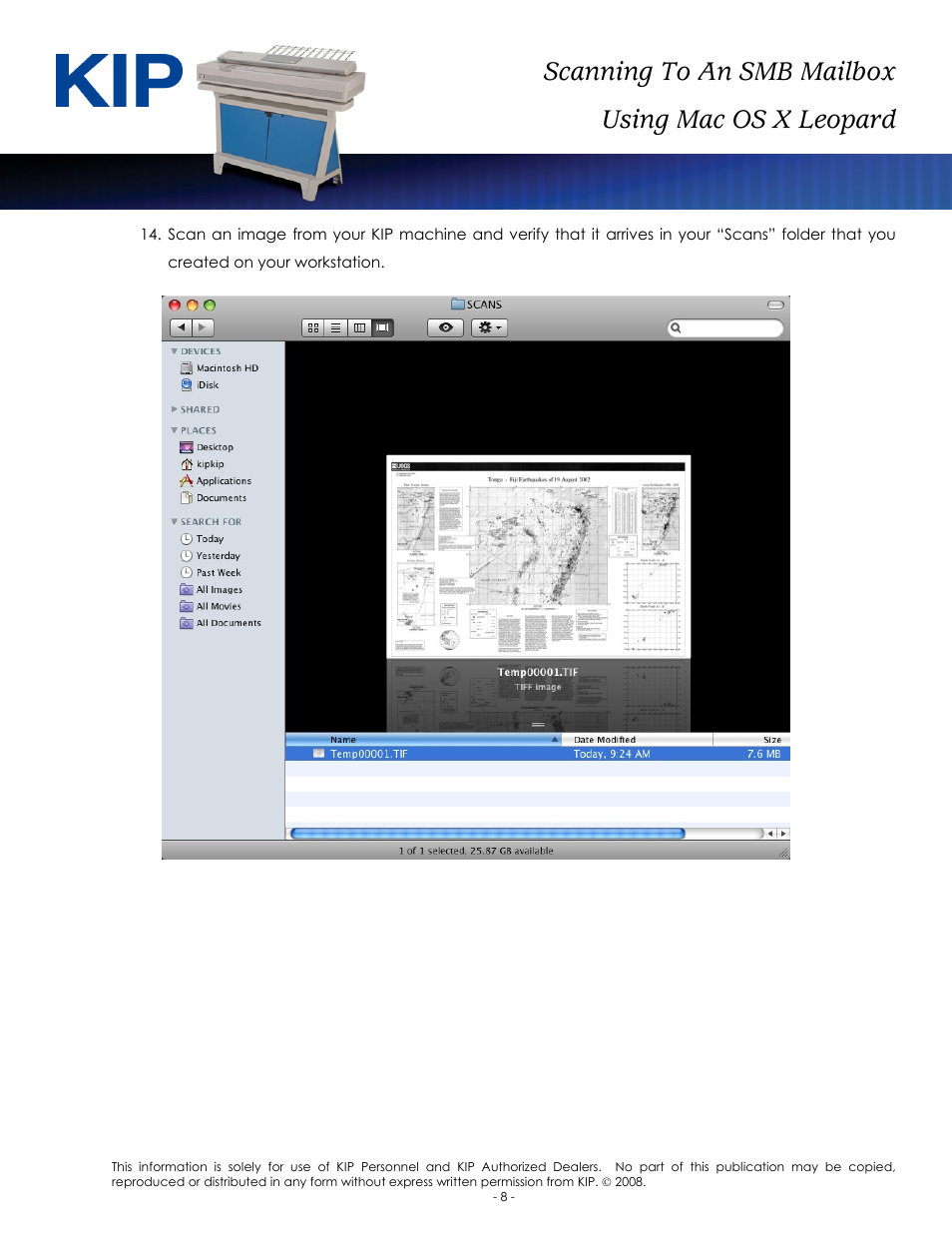Open Applications in the sidebar
The width and height of the screenshot is (952, 1233).
224,481
